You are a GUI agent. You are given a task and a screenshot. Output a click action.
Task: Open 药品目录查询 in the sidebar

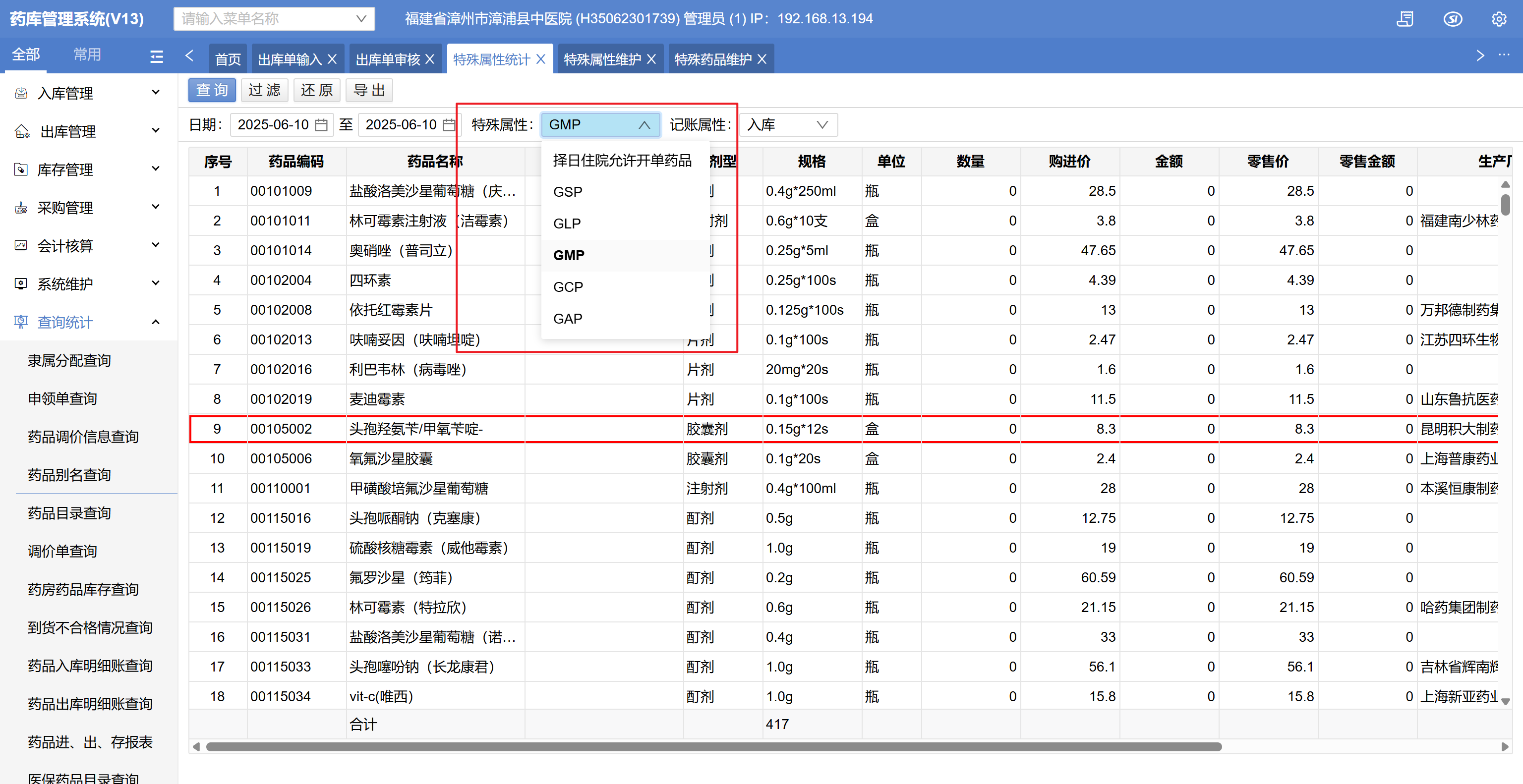[x=69, y=513]
